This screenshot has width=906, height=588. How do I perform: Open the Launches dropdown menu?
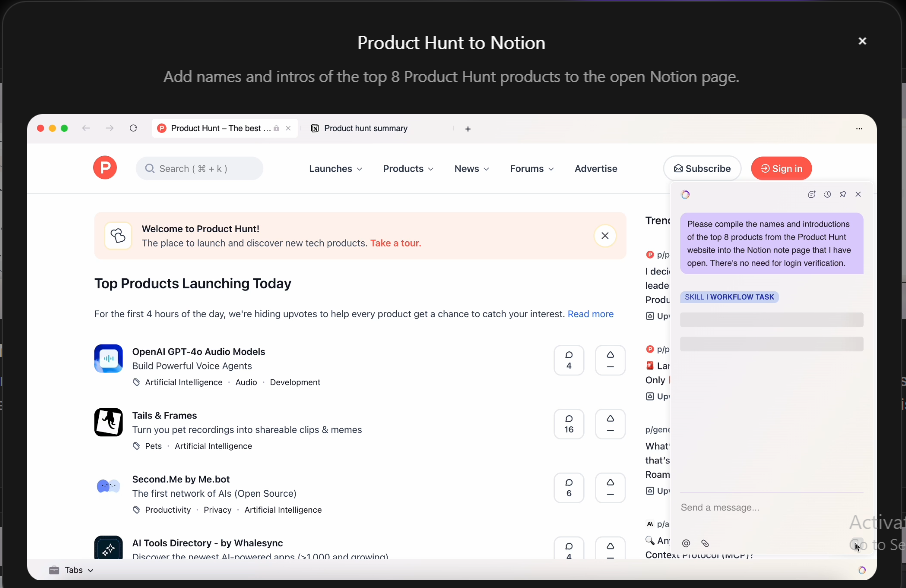[335, 168]
